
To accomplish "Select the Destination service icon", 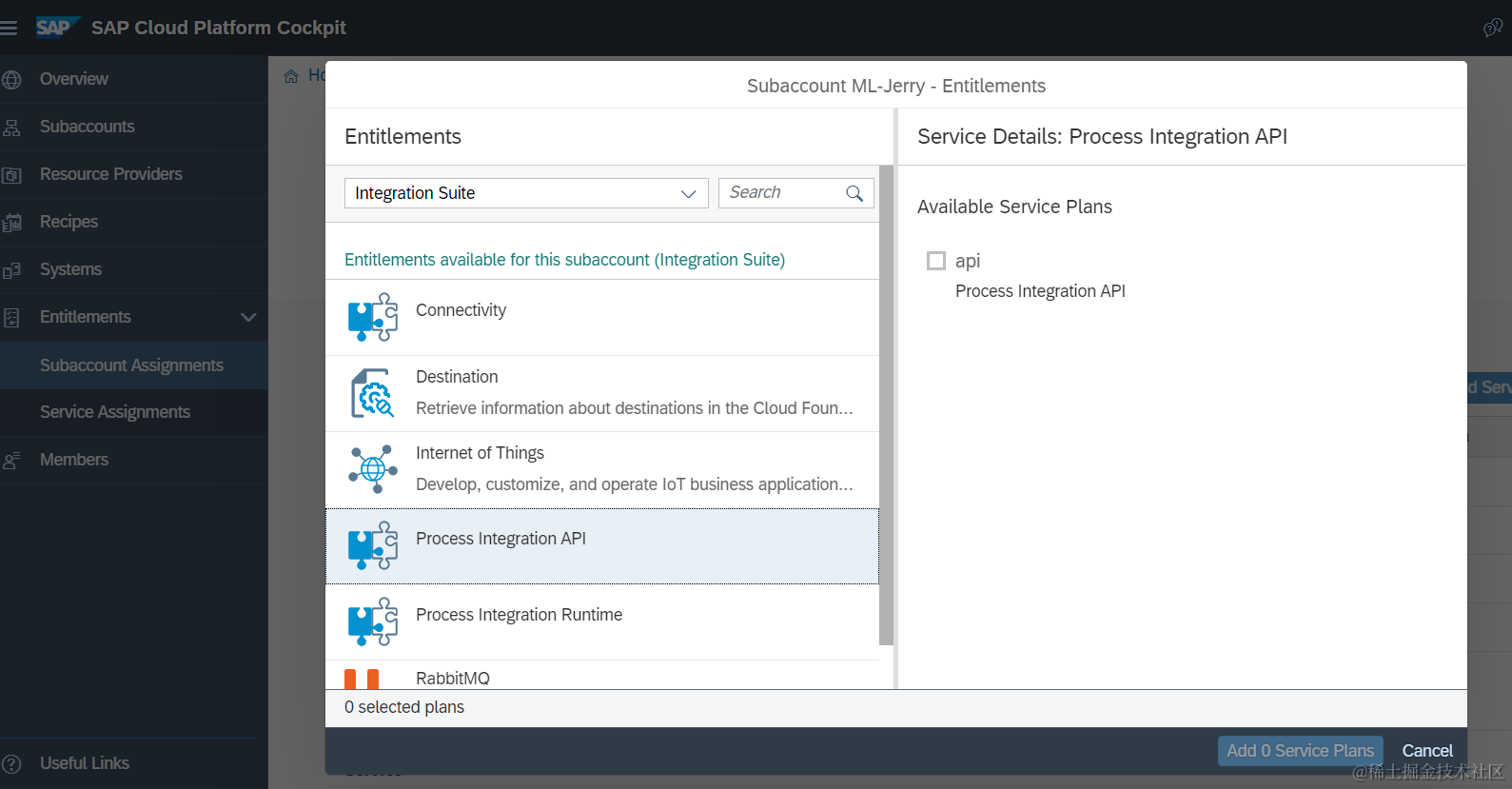I will [x=373, y=393].
